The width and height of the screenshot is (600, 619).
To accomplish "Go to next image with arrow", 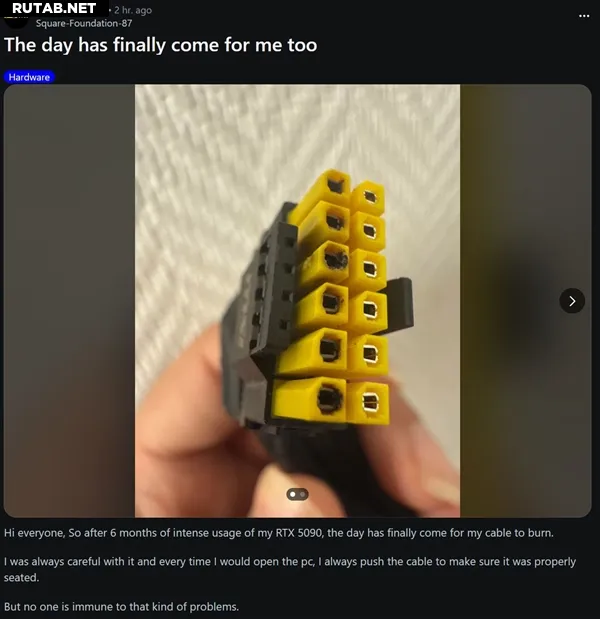I will click(572, 301).
